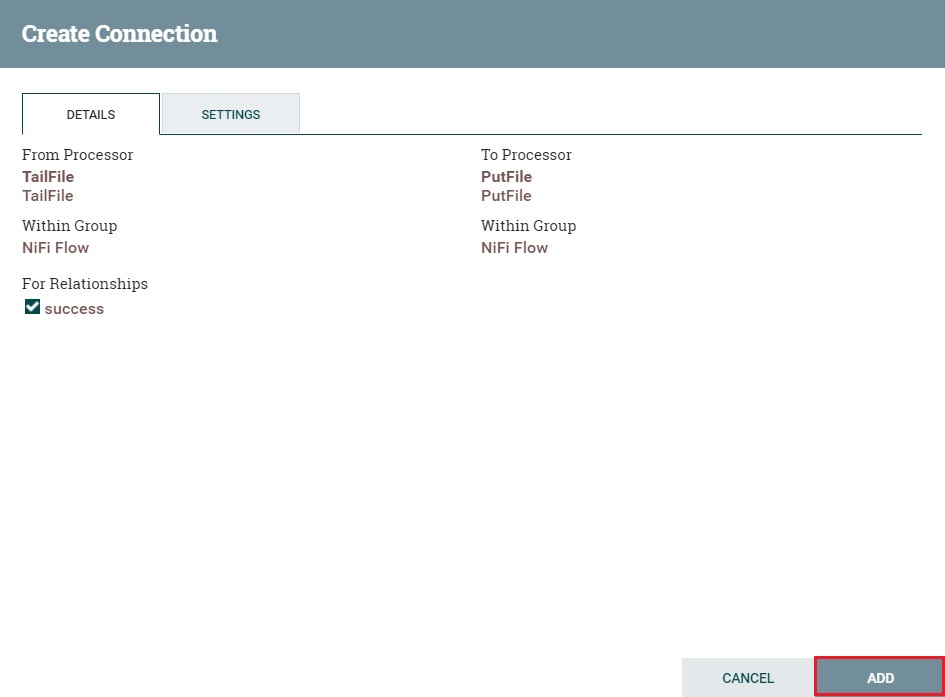Select the bold PutFile processor name
The width and height of the screenshot is (945, 697).
(506, 177)
